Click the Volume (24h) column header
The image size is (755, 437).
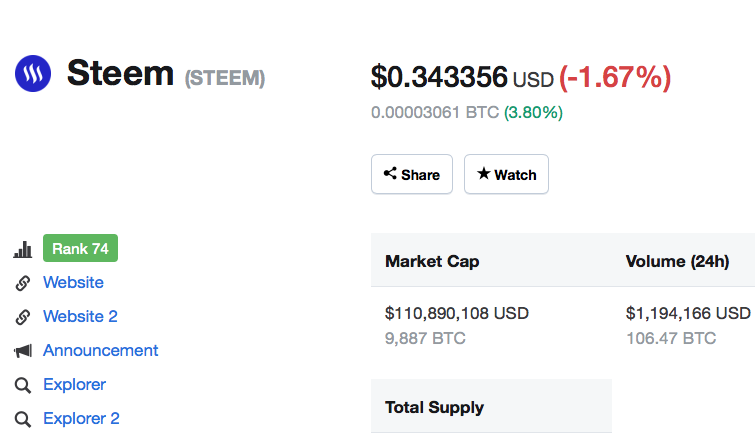coord(677,261)
